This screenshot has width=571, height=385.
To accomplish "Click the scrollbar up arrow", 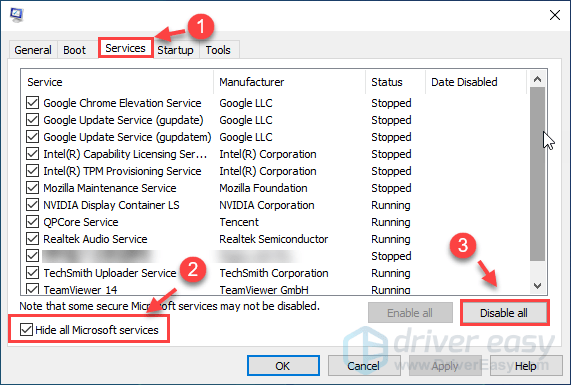I will [x=537, y=79].
